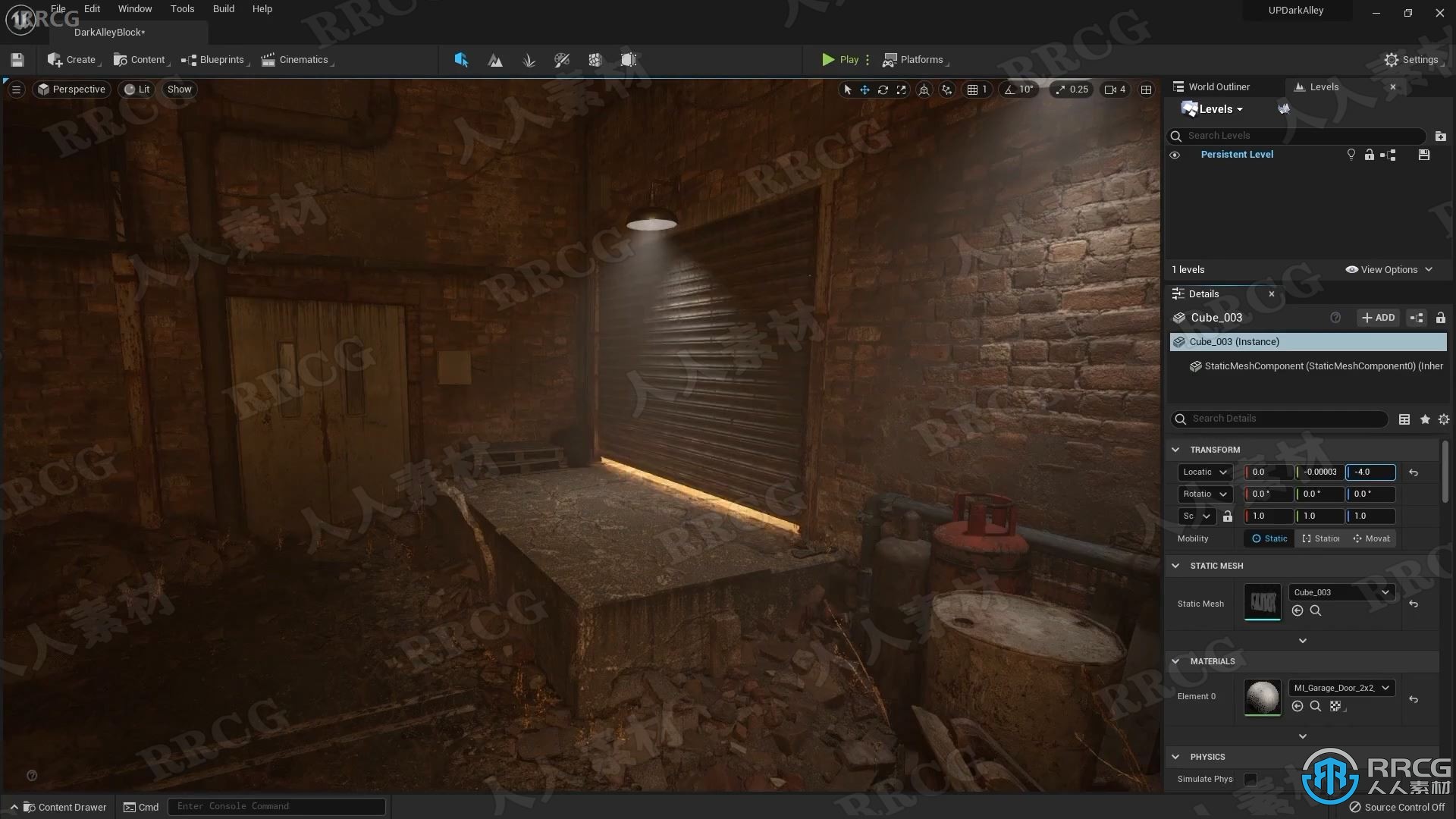The height and width of the screenshot is (819, 1456).
Task: Click the M1_Garage_Door_2x2 material thumbnail
Action: tap(1262, 695)
